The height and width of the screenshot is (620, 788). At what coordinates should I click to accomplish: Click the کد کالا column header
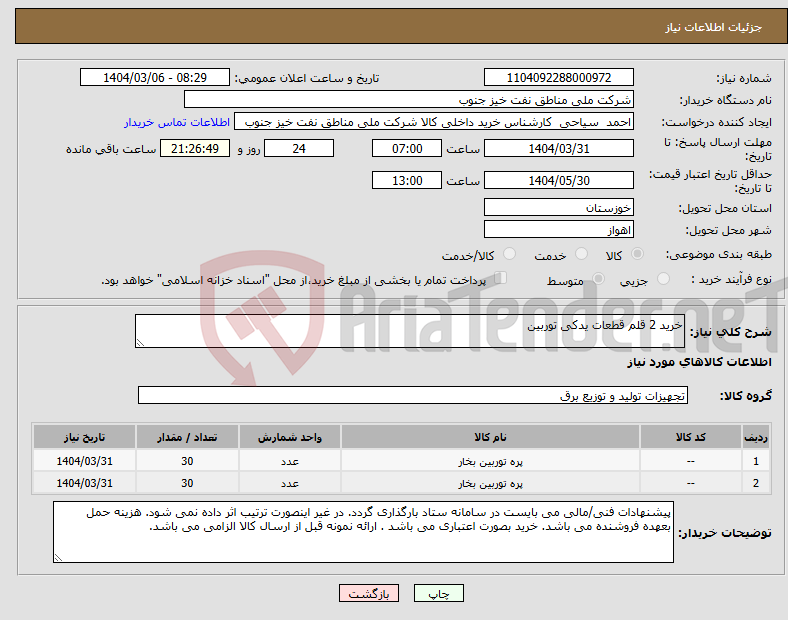691,437
